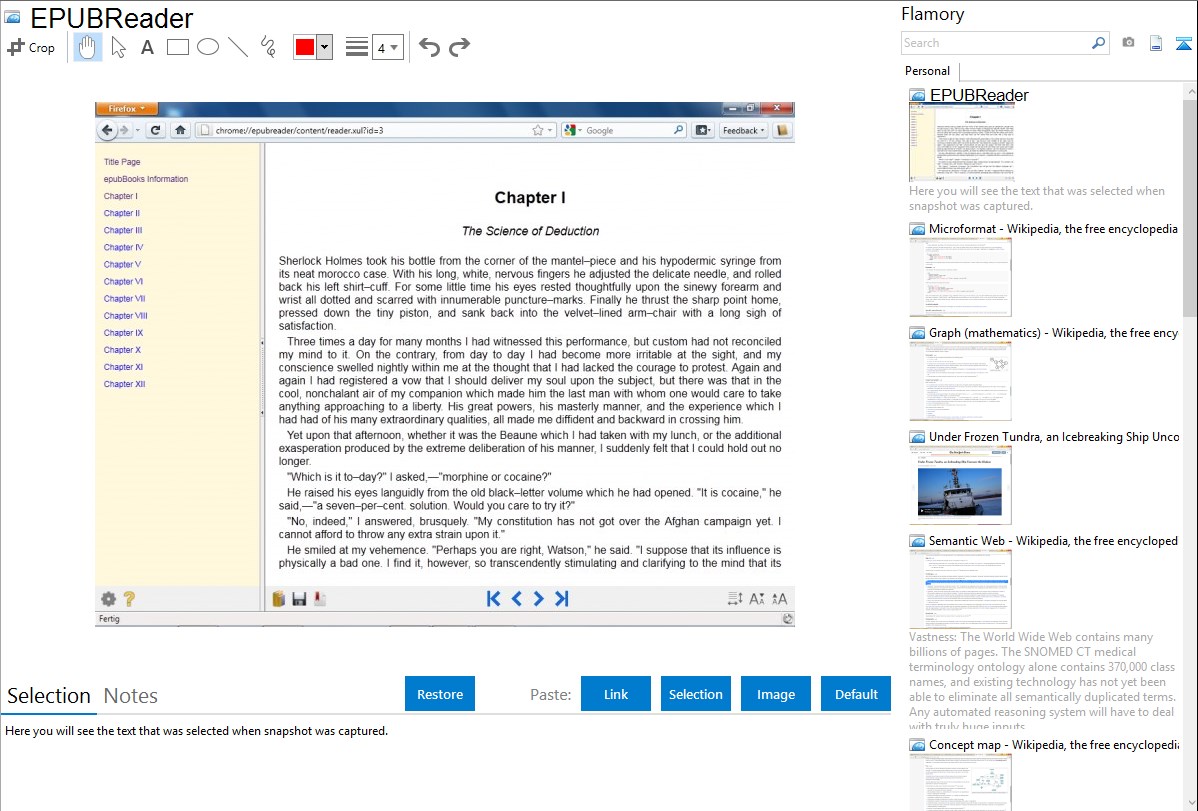This screenshot has width=1198, height=811.
Task: Click the redo arrow
Action: 459,47
